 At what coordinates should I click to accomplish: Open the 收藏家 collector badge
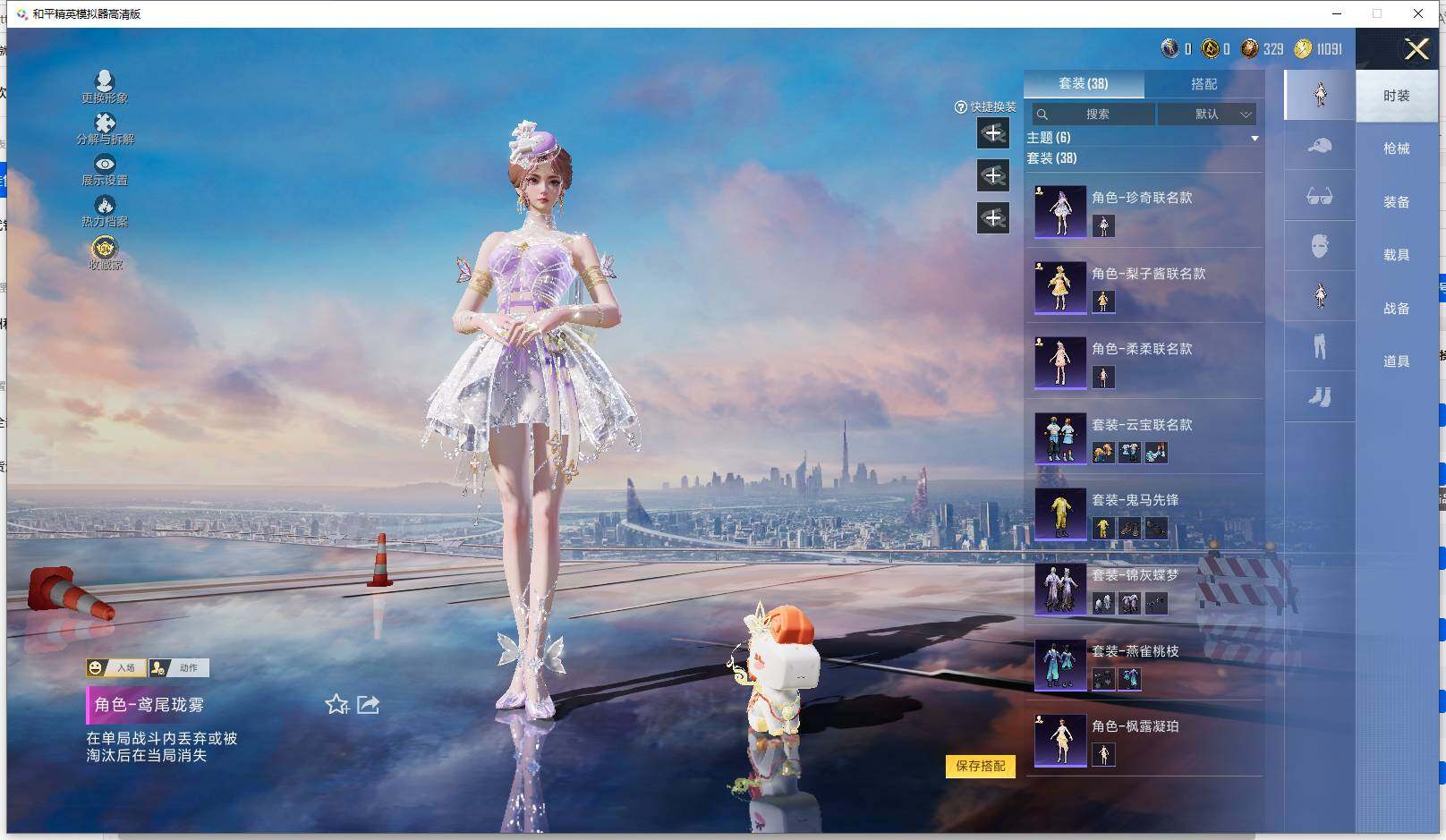105,247
